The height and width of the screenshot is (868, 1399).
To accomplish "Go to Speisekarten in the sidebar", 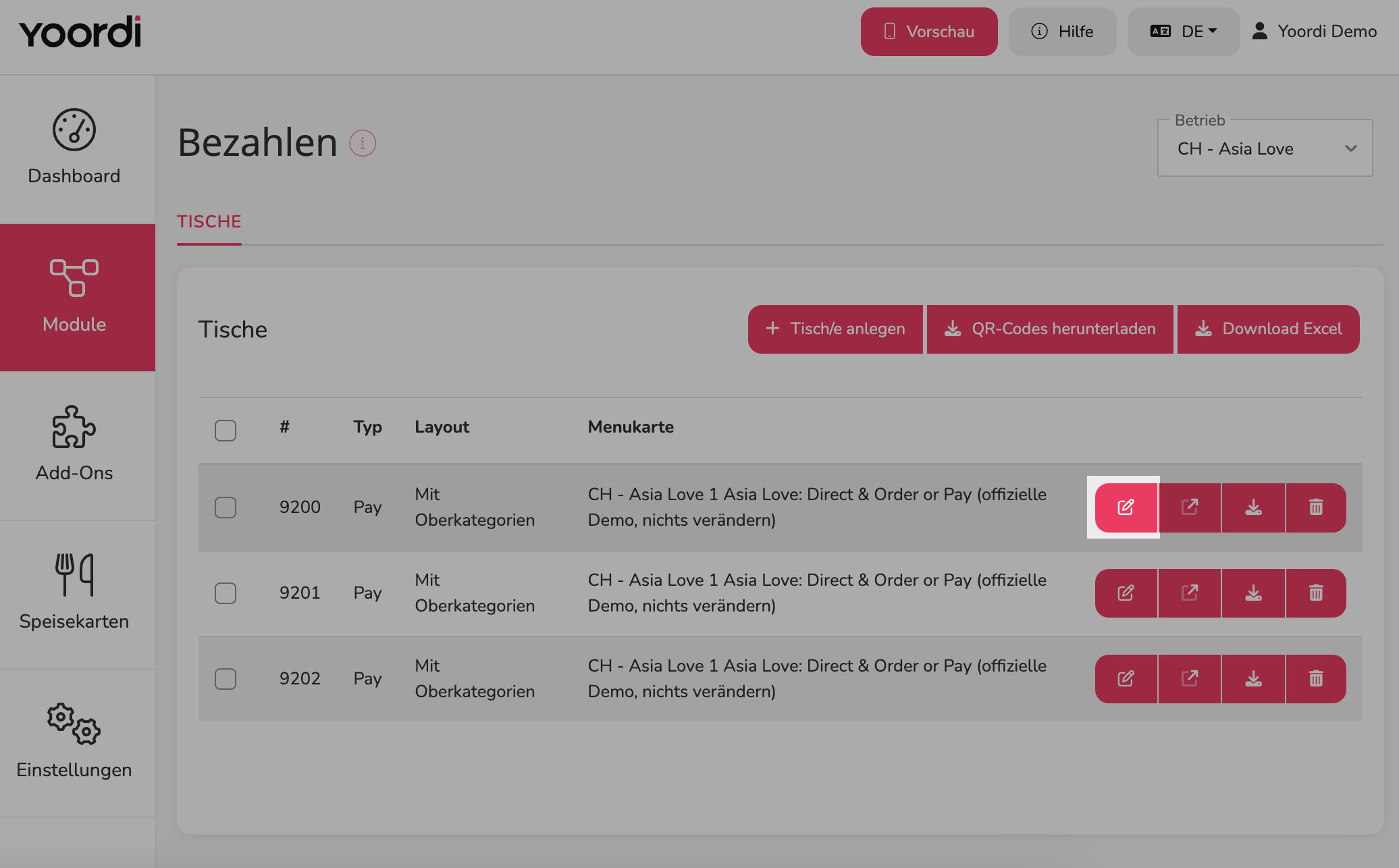I will point(74,594).
